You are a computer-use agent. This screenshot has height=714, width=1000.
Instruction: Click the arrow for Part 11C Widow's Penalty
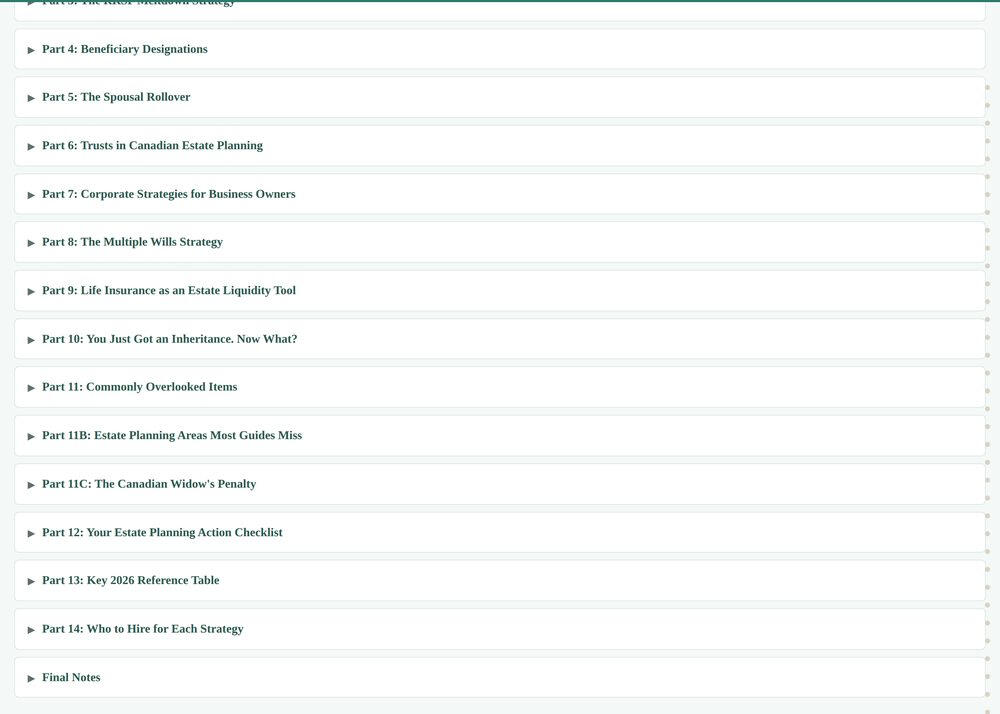[31, 484]
